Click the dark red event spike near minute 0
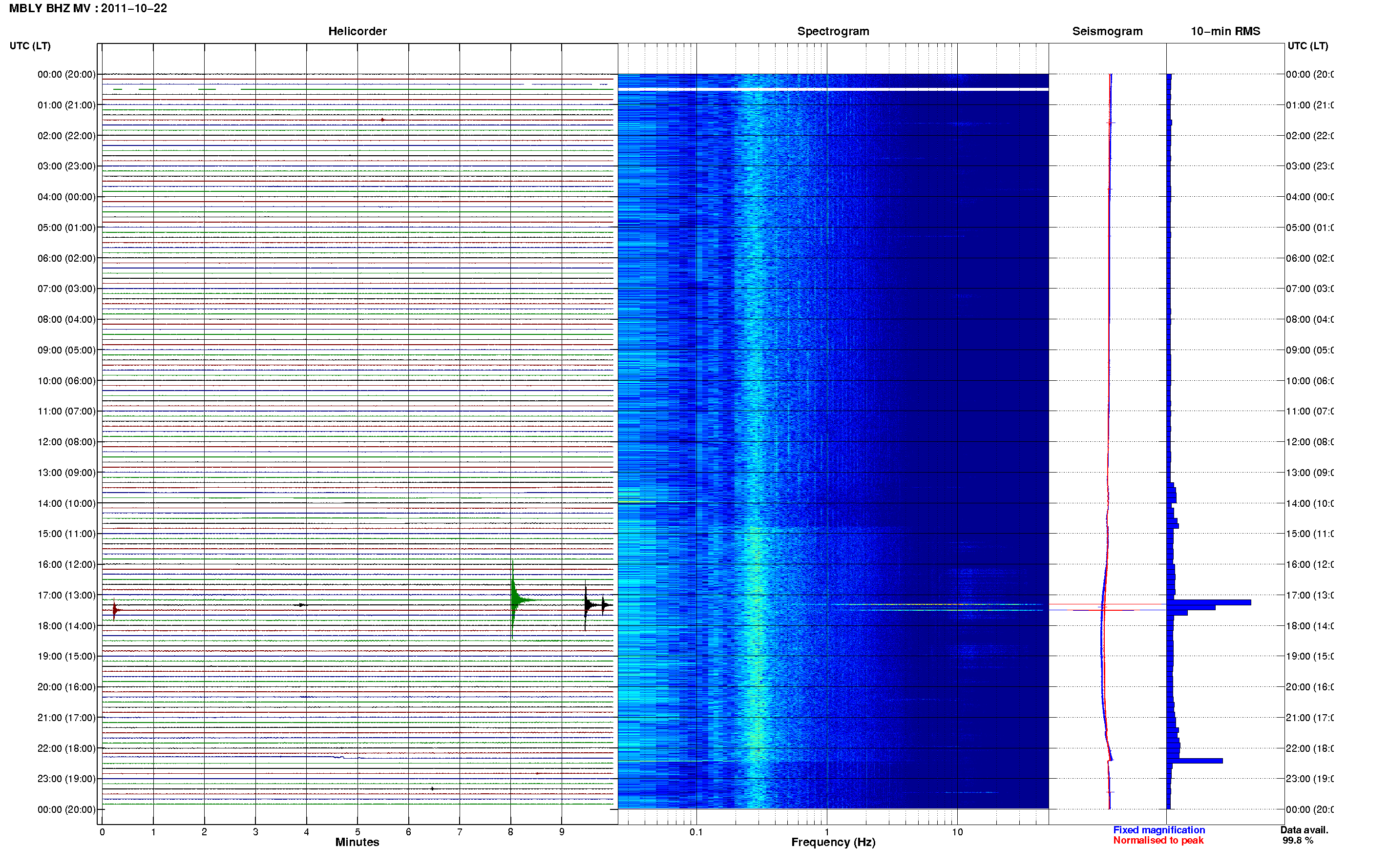Image resolution: width=1389 pixels, height=868 pixels. pos(115,610)
